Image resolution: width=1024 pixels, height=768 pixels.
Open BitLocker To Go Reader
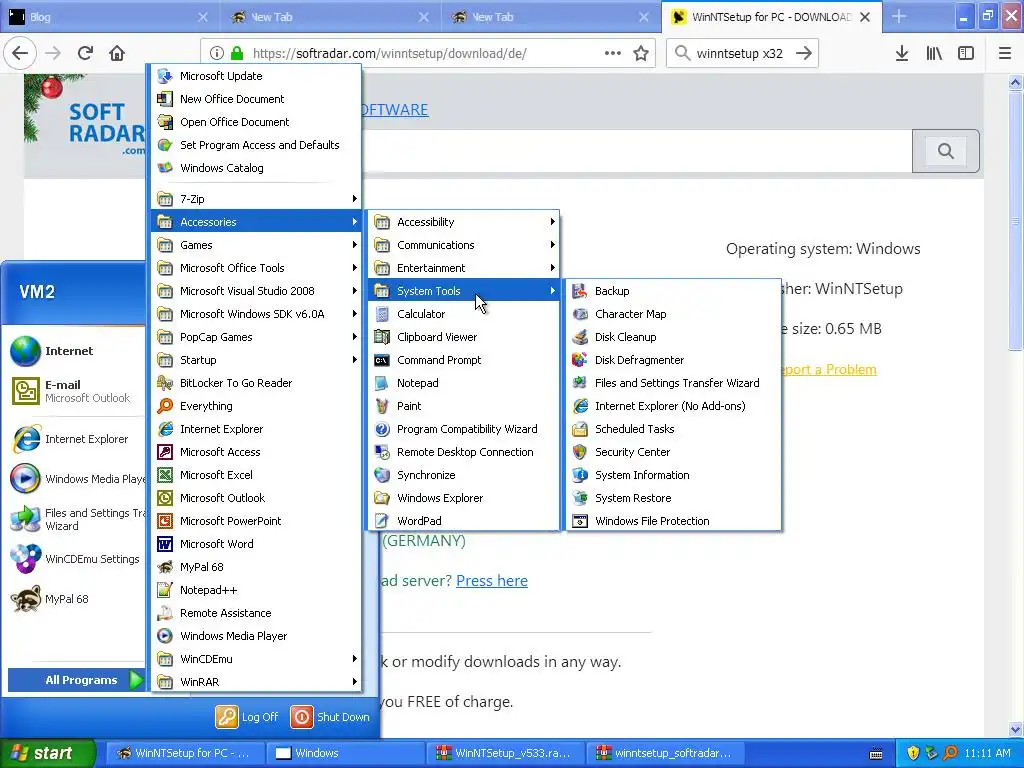pos(256,383)
